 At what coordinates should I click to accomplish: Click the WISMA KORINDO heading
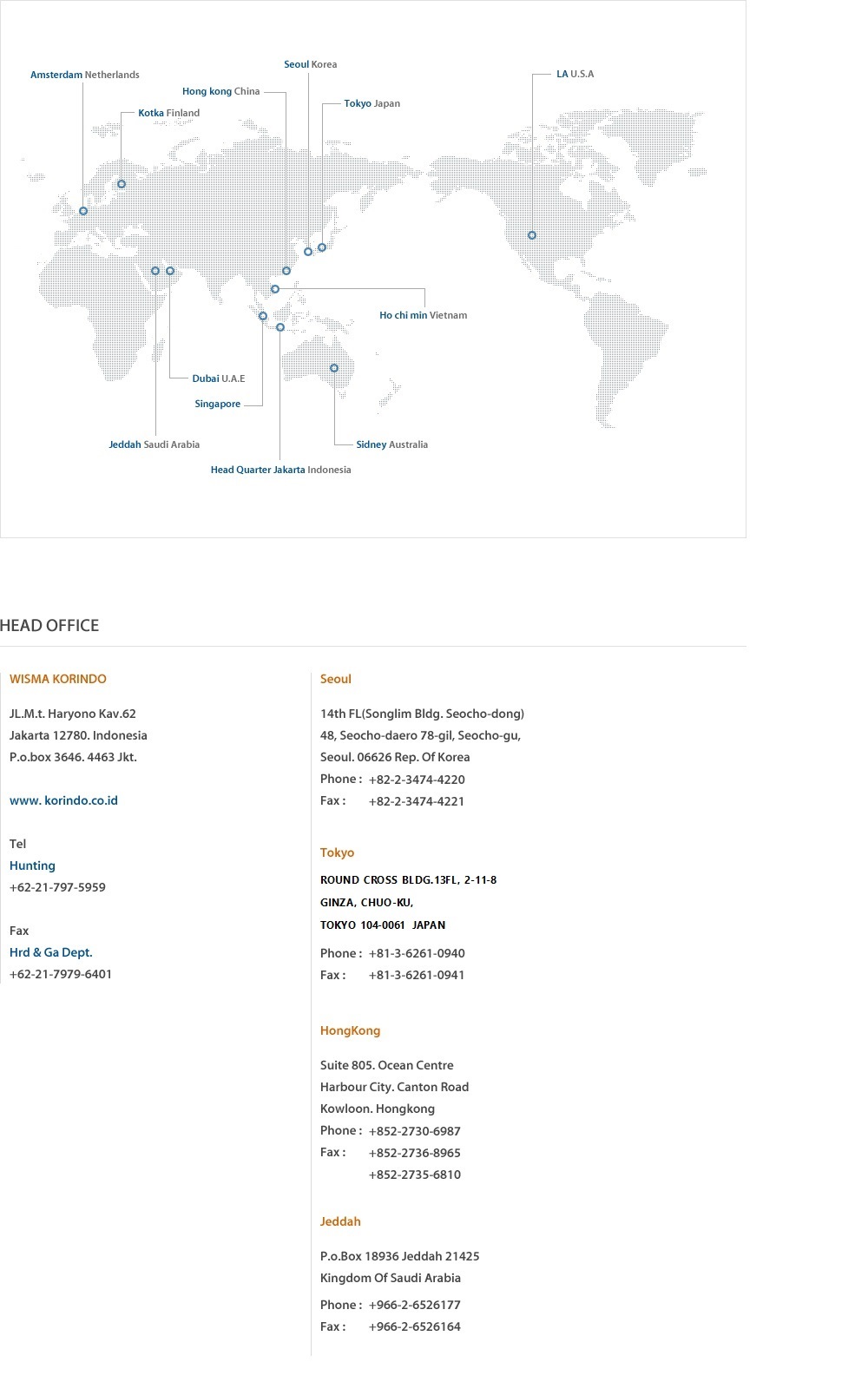pos(58,679)
